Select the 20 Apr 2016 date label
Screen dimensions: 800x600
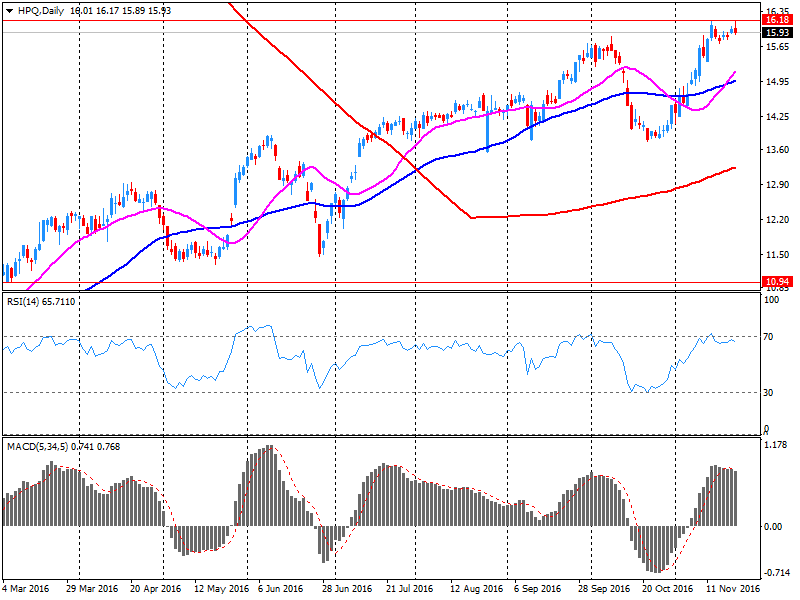(156, 588)
